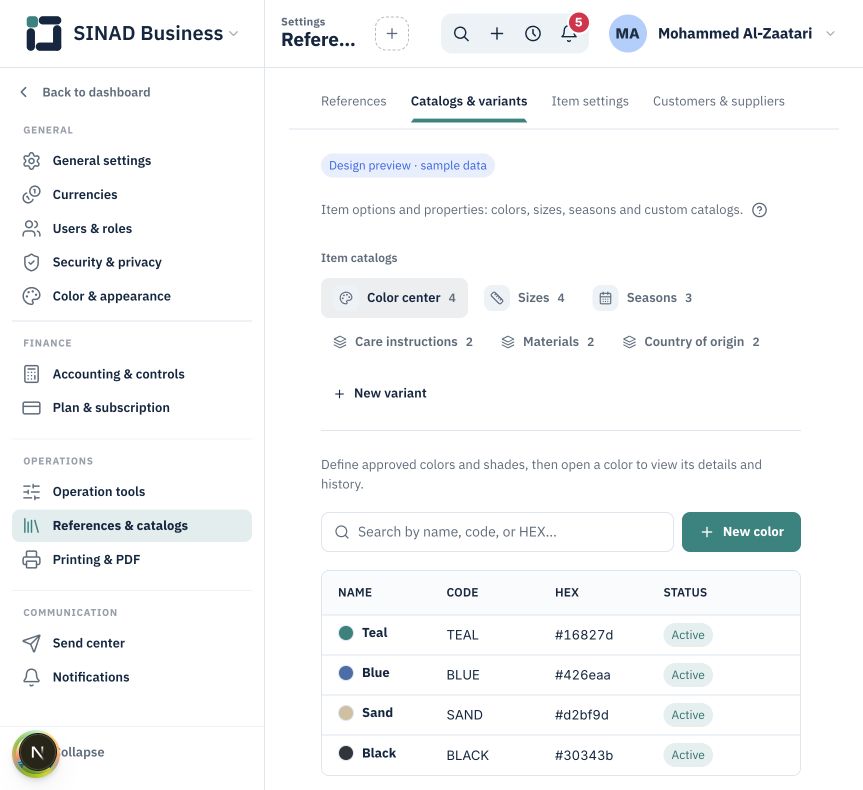Click the hex value #426eaa
This screenshot has height=790, width=863.
pos(582,675)
